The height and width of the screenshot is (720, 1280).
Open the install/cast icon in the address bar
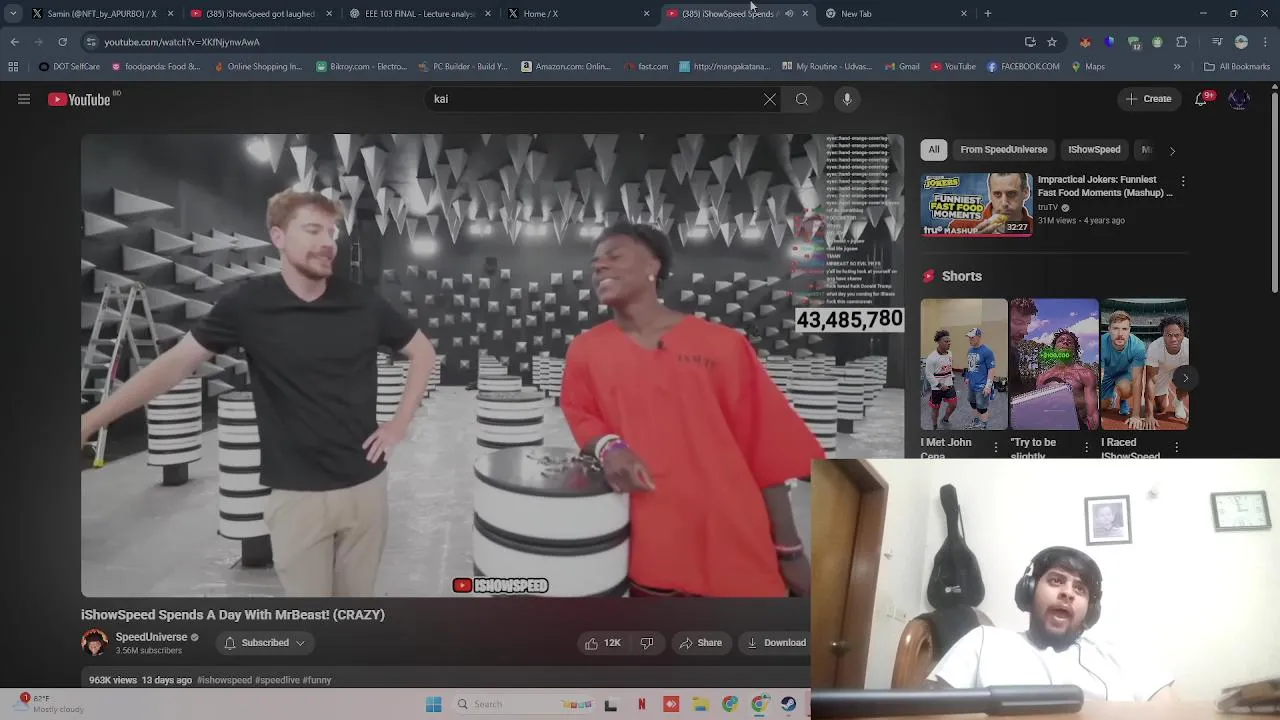1030,42
